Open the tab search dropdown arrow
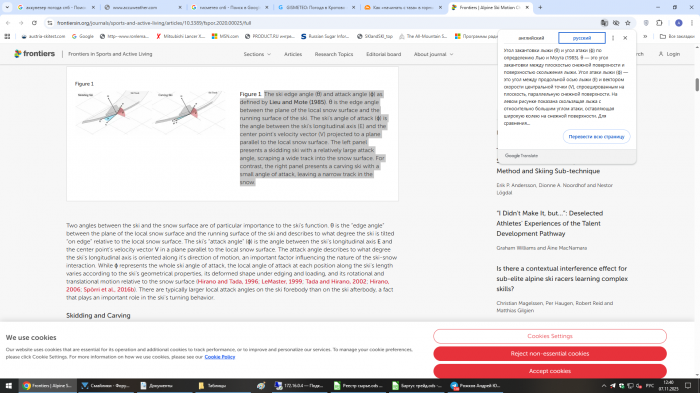700x393 pixels. [7, 7]
